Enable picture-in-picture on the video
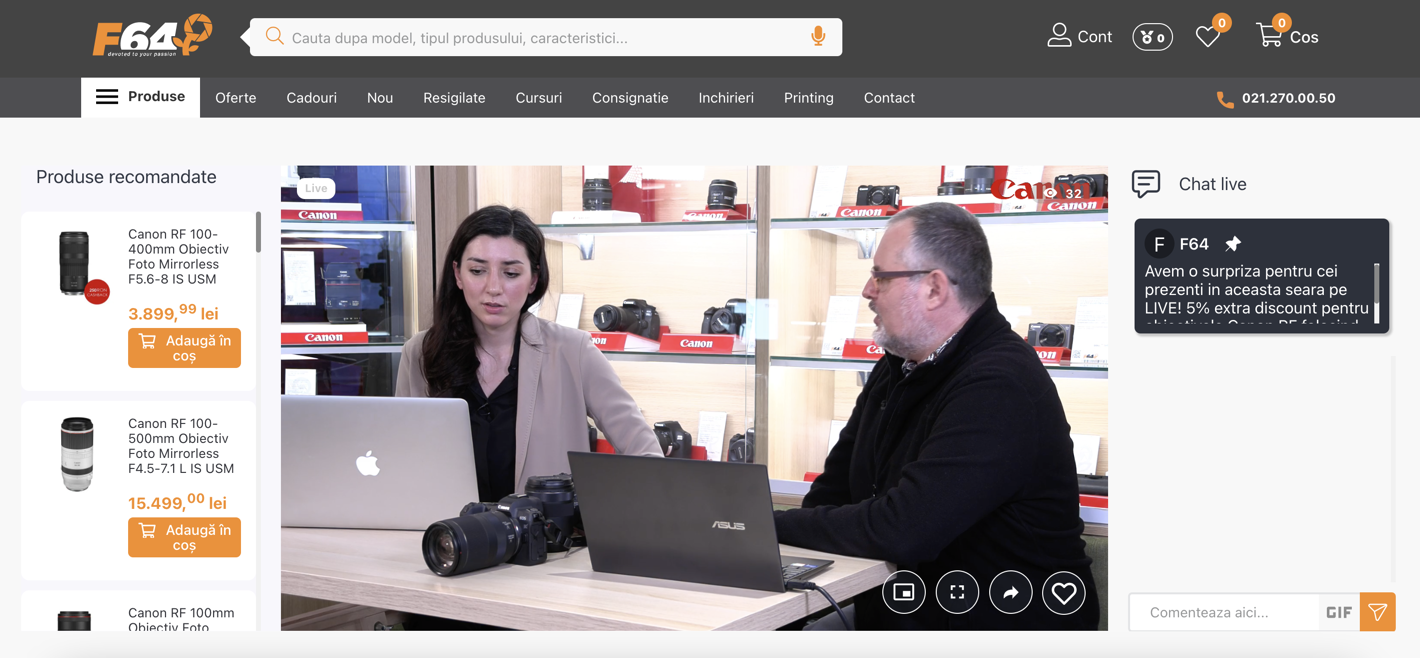The height and width of the screenshot is (658, 1421). coord(904,593)
